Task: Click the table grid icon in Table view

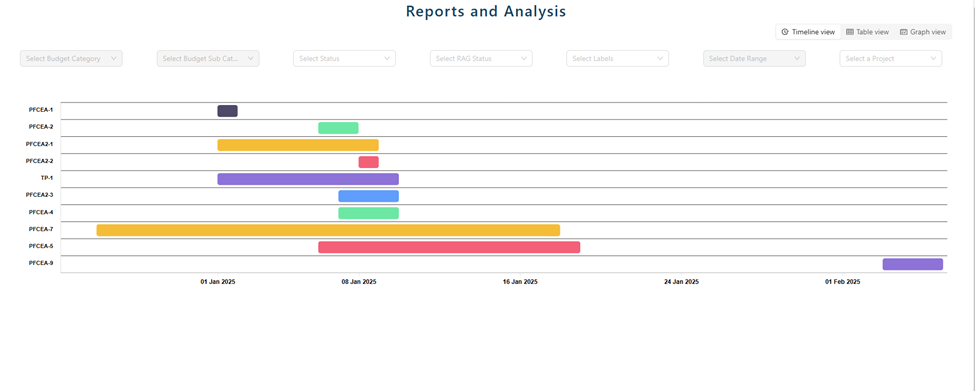Action: point(850,32)
